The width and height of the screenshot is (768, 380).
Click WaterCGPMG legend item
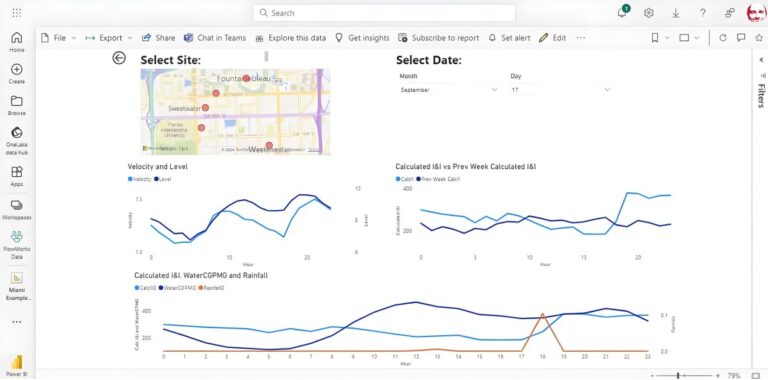[177, 288]
